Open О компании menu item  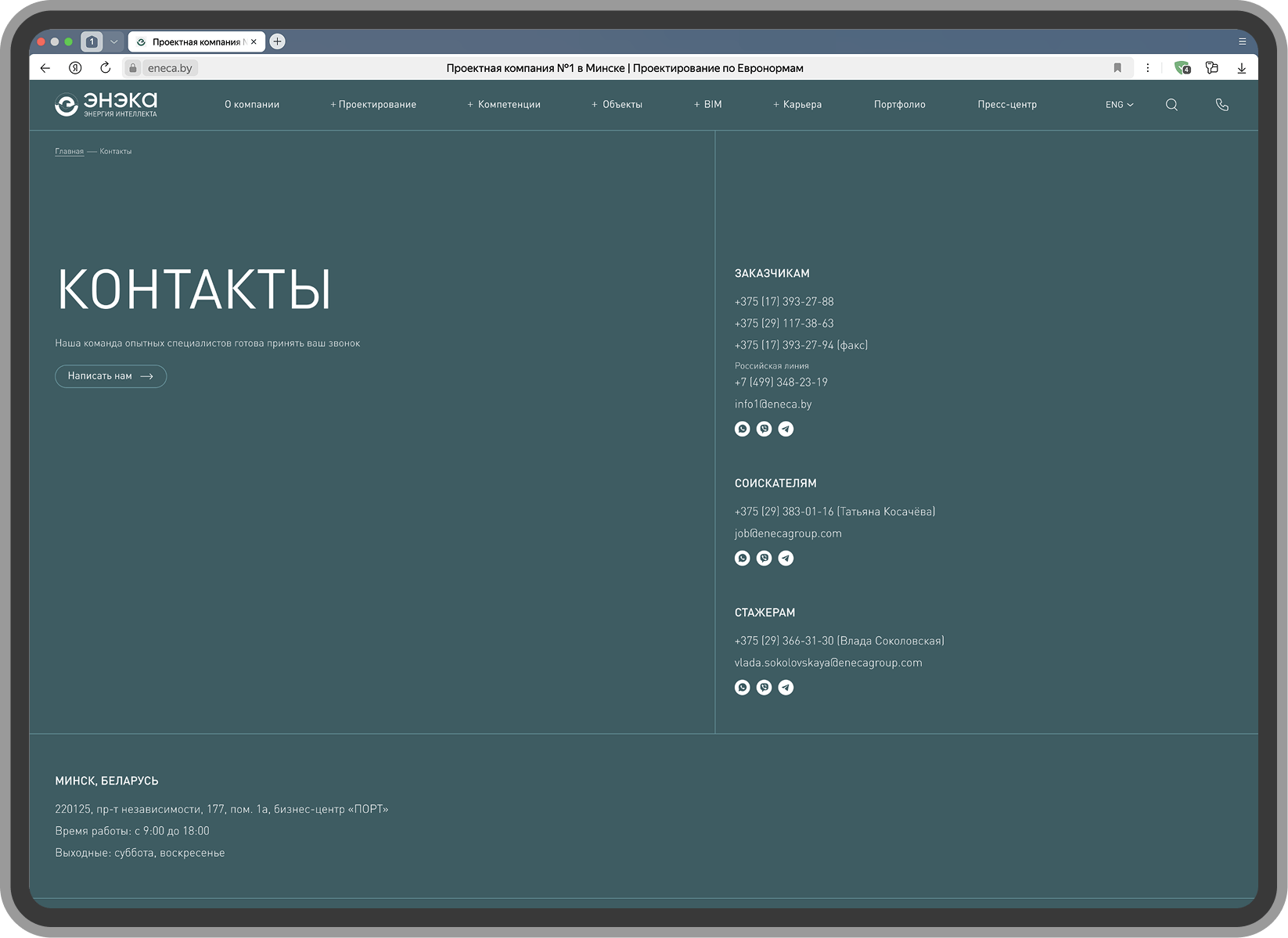click(x=252, y=105)
